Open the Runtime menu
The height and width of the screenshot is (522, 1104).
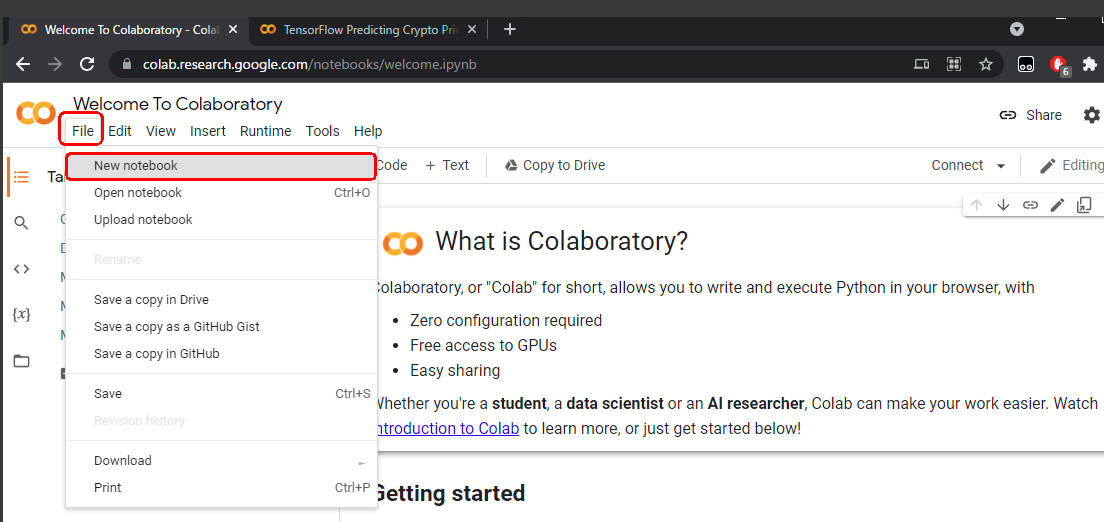(x=265, y=131)
